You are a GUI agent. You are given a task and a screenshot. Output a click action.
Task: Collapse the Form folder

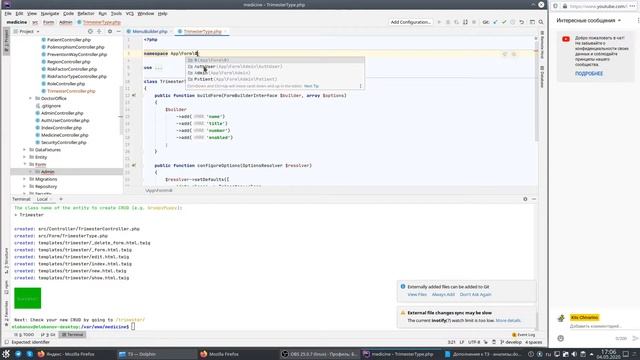[x=24, y=164]
